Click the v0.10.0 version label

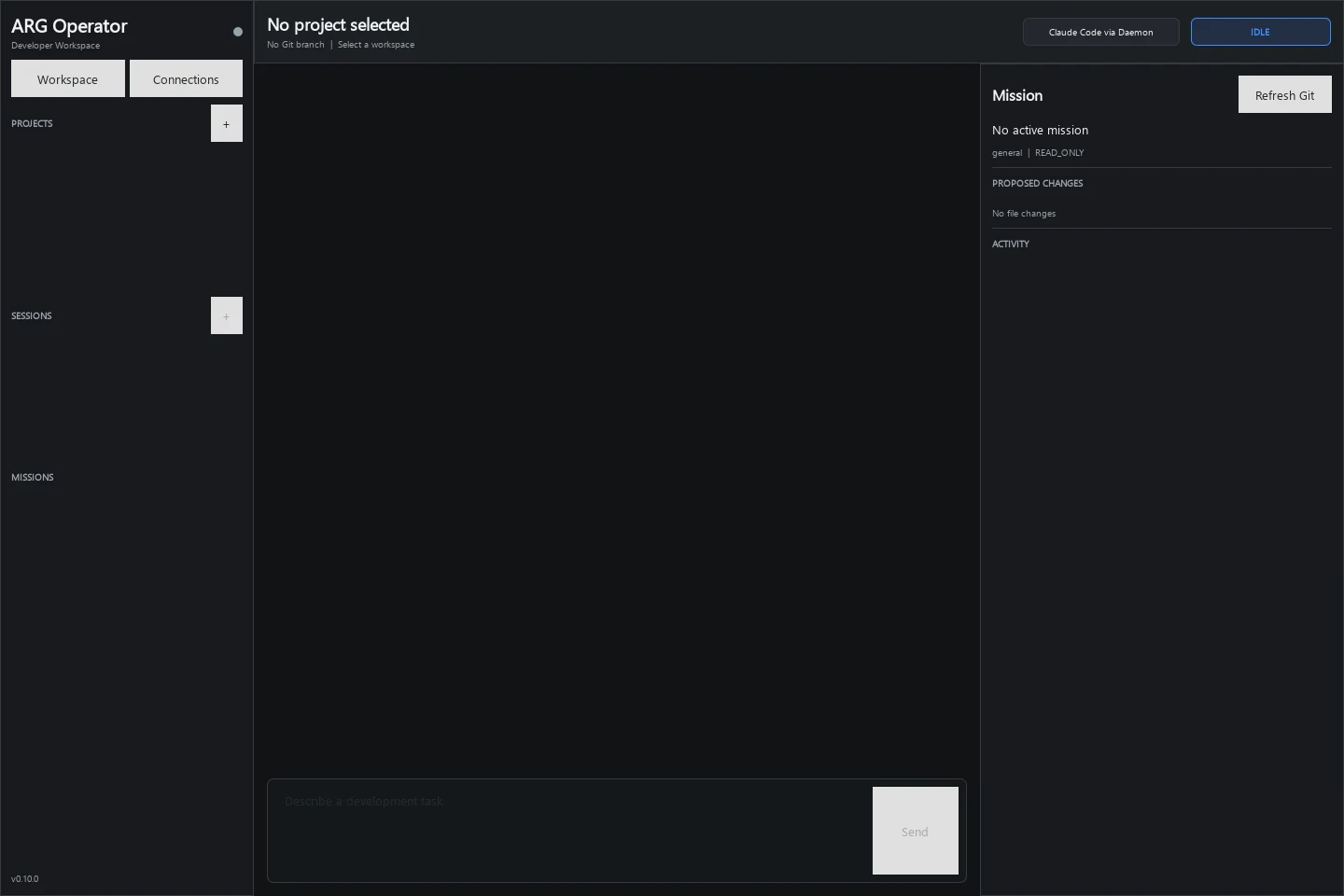[x=25, y=878]
